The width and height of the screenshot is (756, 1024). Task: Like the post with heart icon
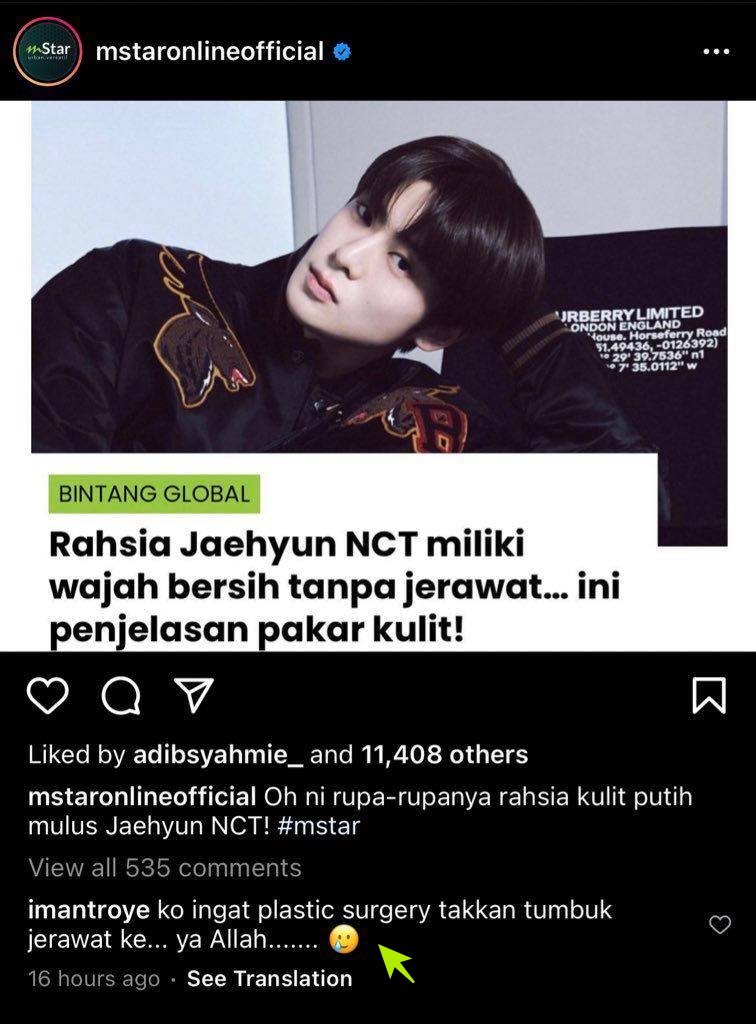48,695
